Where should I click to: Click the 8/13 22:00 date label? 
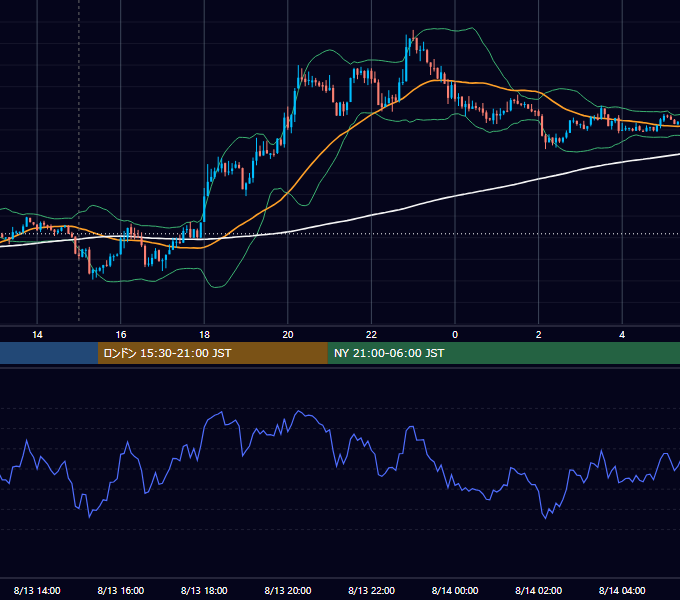[x=372, y=590]
